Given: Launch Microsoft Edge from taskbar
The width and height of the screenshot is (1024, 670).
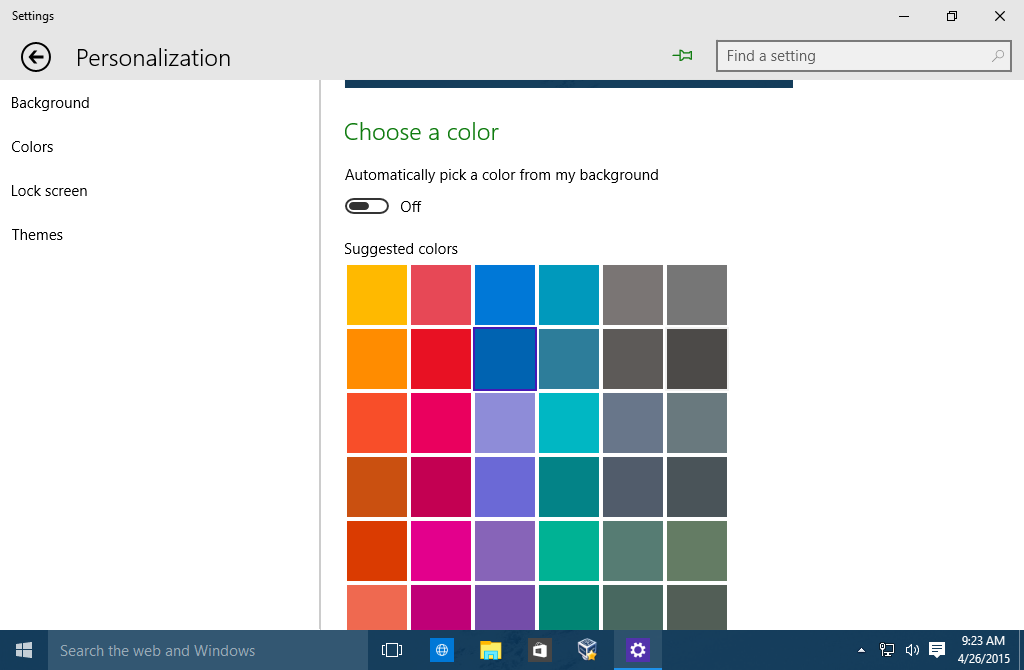Looking at the screenshot, I should (441, 650).
